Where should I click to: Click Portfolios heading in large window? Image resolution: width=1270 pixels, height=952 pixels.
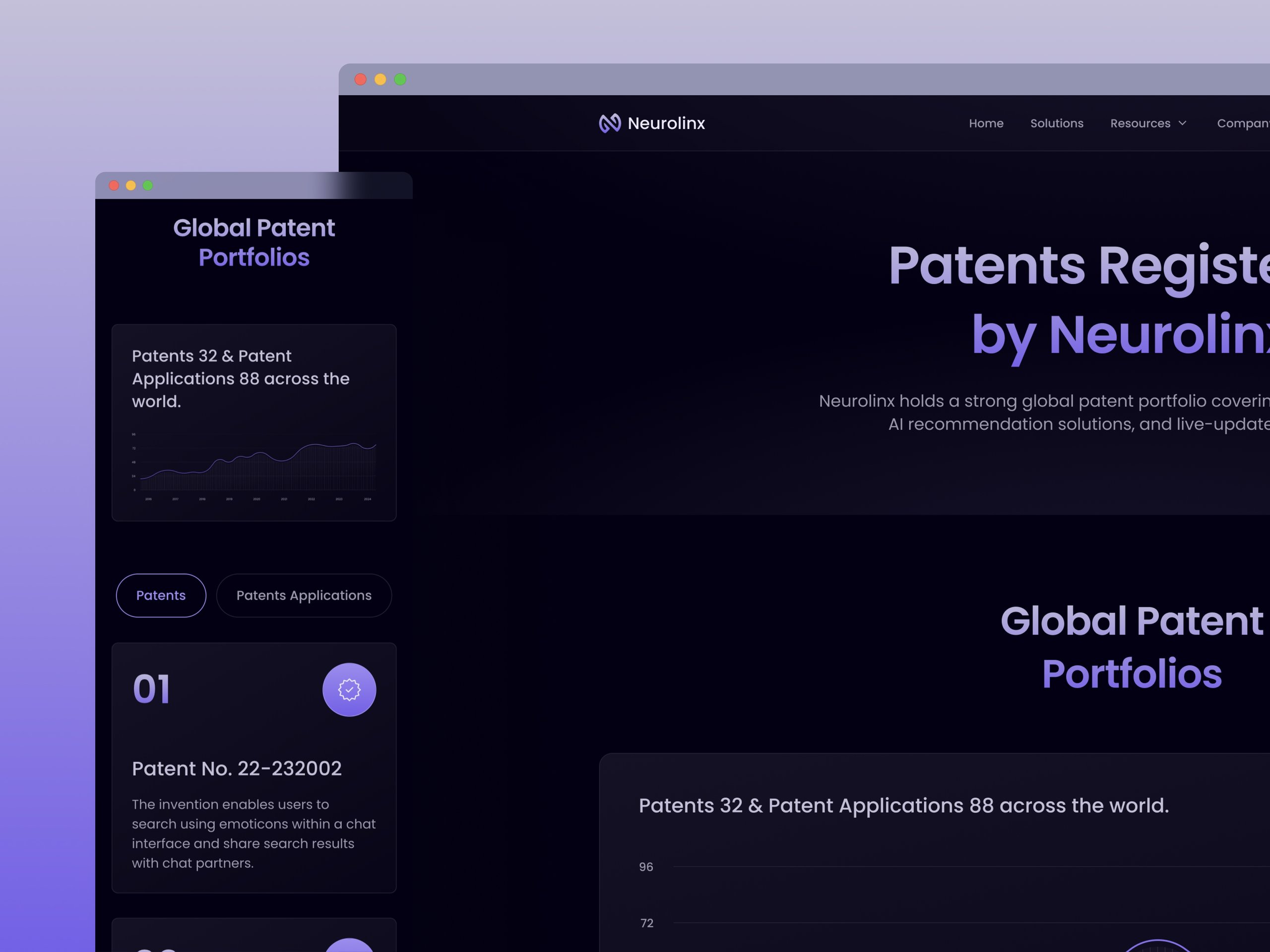[1132, 674]
